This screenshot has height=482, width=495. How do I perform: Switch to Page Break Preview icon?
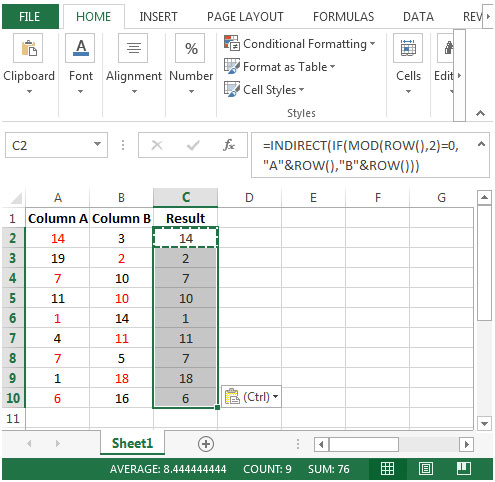(x=464, y=469)
